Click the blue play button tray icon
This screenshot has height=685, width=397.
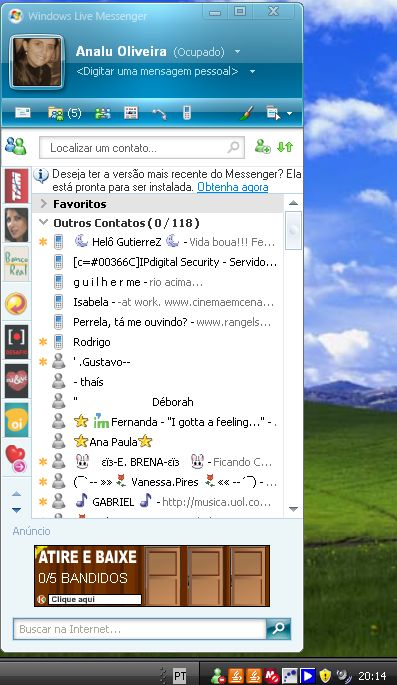(307, 676)
